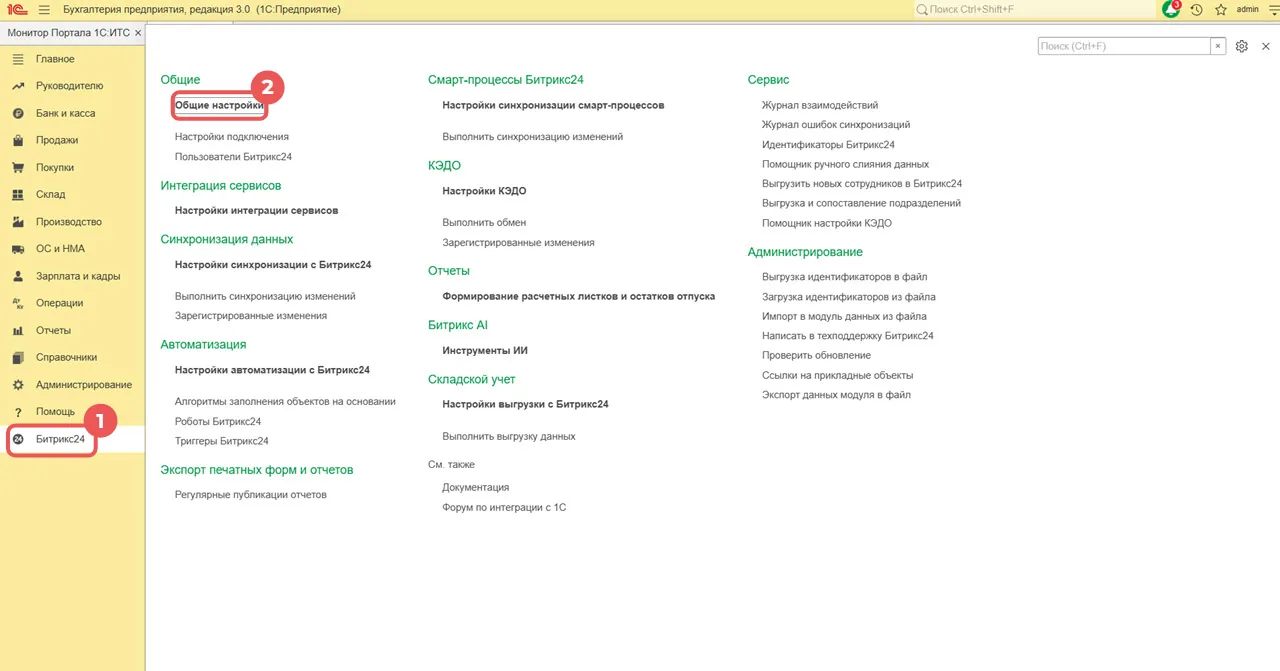Open the sections hamburger menu icon
The height and width of the screenshot is (671, 1280).
tap(44, 9)
